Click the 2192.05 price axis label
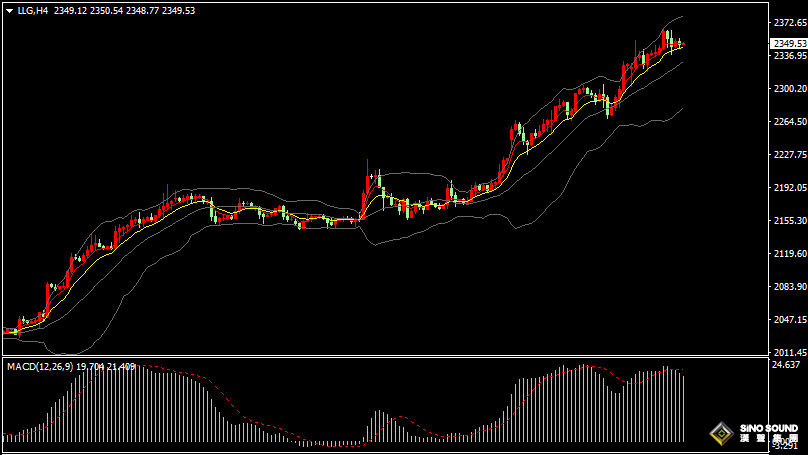Image resolution: width=808 pixels, height=455 pixels. [x=789, y=188]
